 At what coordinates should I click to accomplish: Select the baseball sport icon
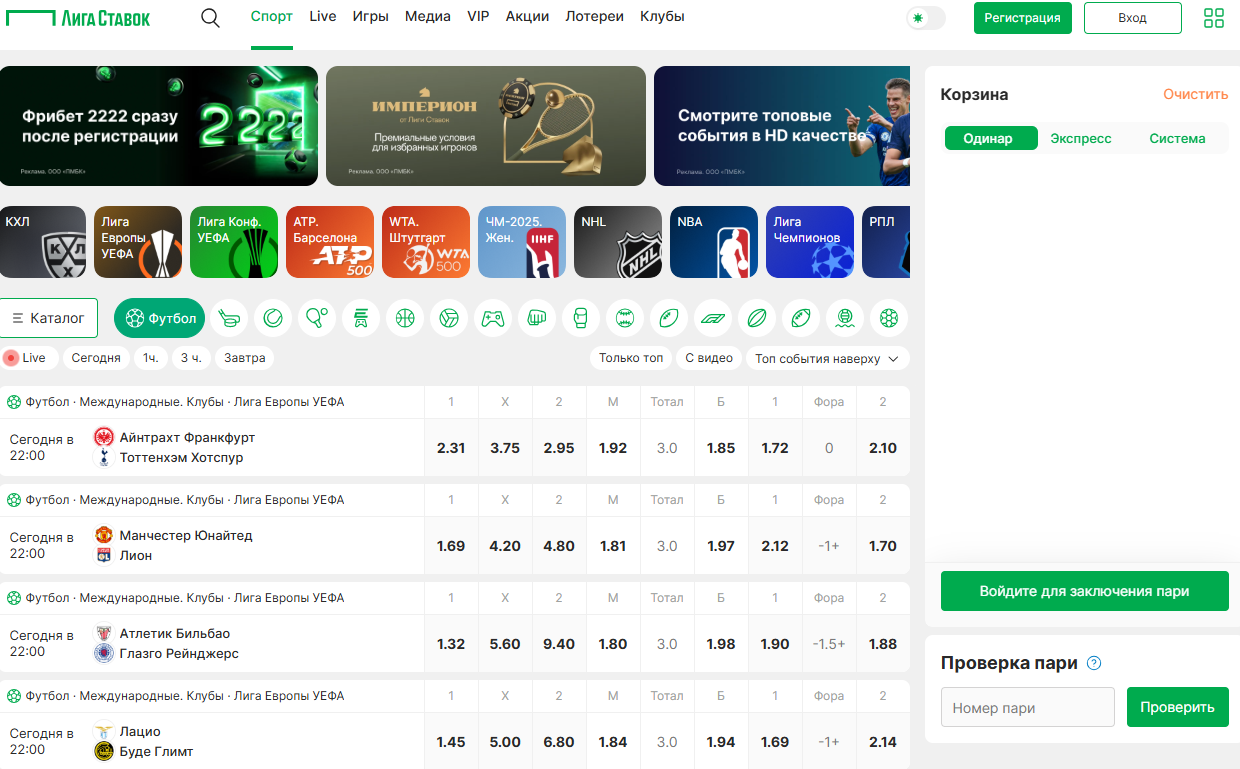coord(625,318)
